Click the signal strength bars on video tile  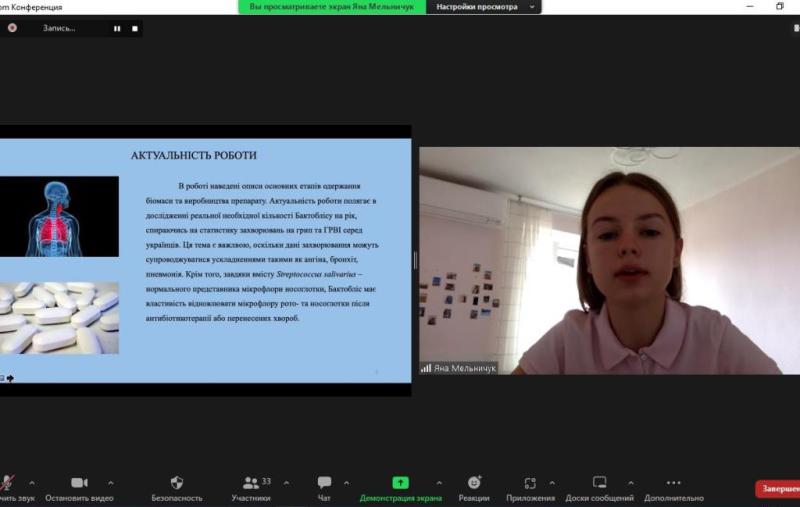tap(426, 368)
